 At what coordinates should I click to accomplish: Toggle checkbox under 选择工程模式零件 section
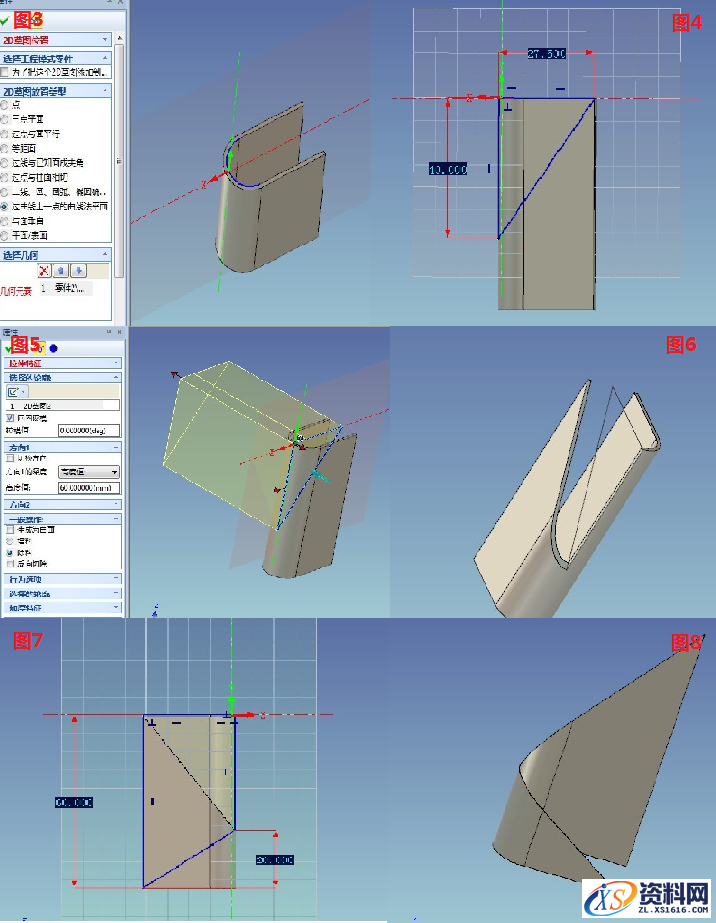tap(6, 72)
